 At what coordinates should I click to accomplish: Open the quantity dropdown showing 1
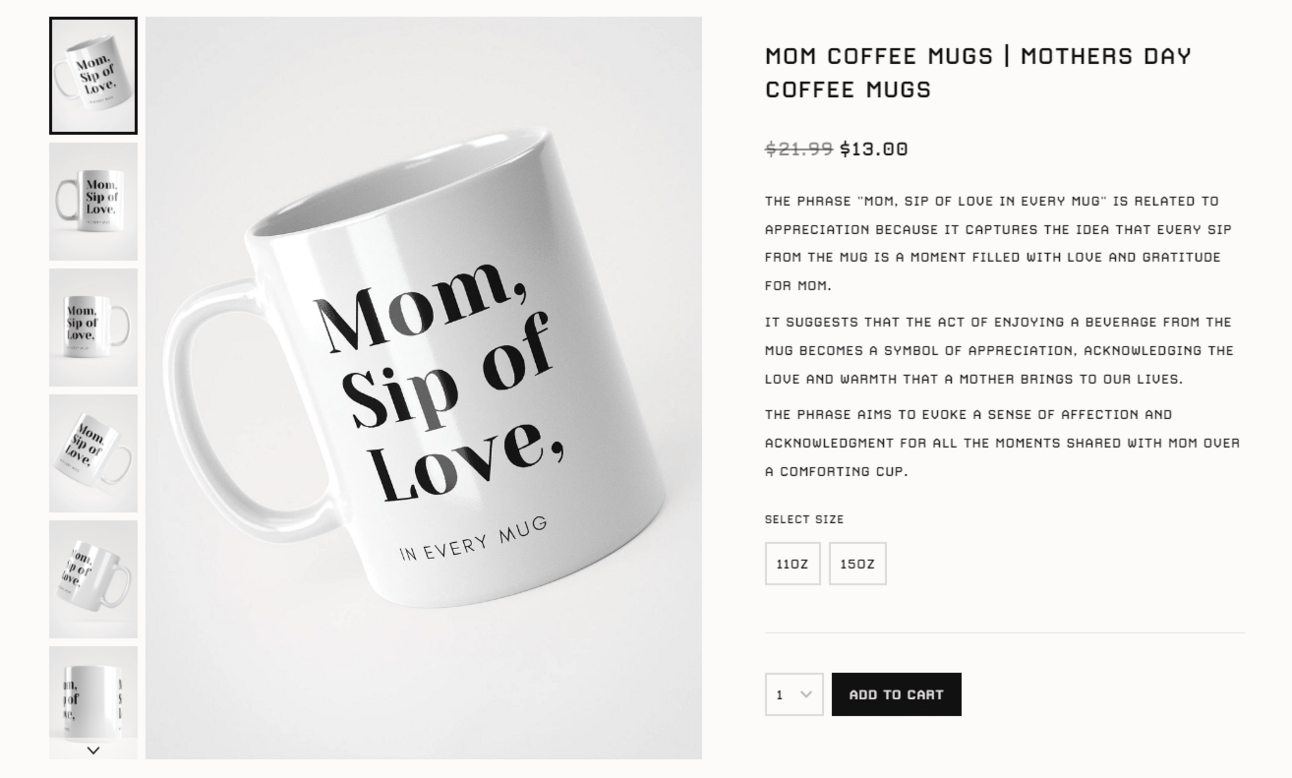pyautogui.click(x=794, y=695)
